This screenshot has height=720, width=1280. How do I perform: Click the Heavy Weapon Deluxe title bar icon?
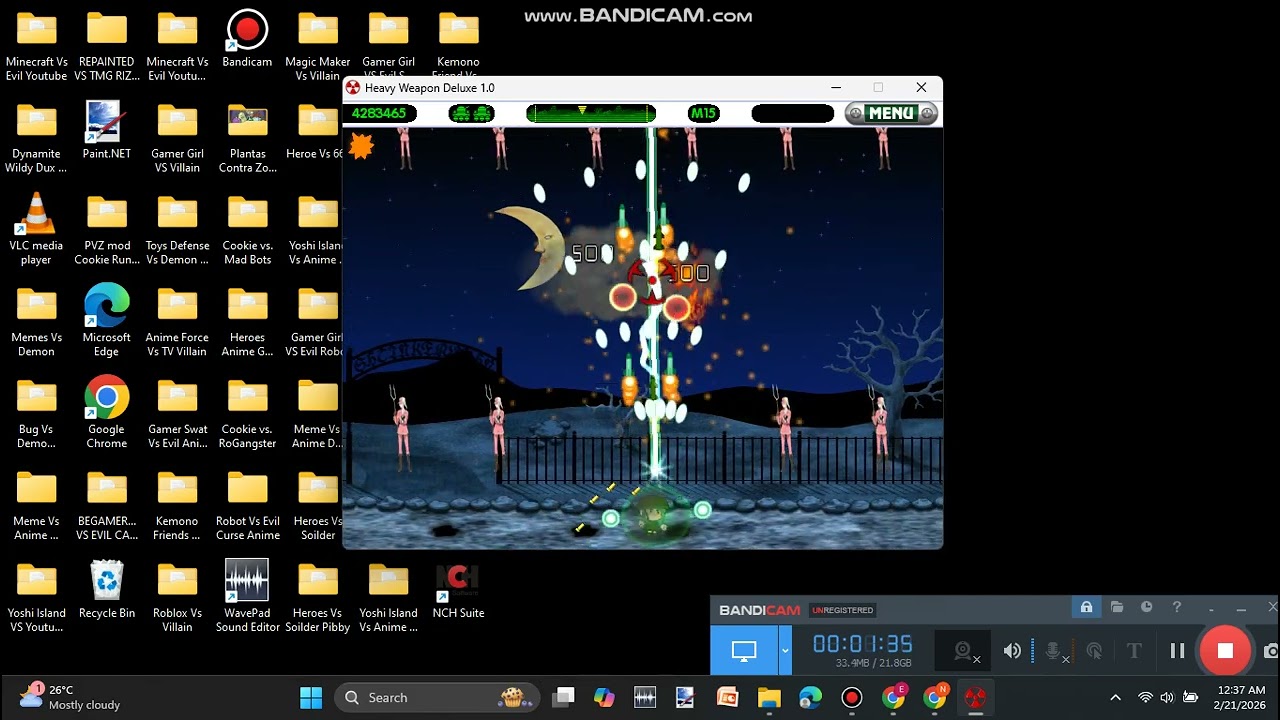(353, 88)
